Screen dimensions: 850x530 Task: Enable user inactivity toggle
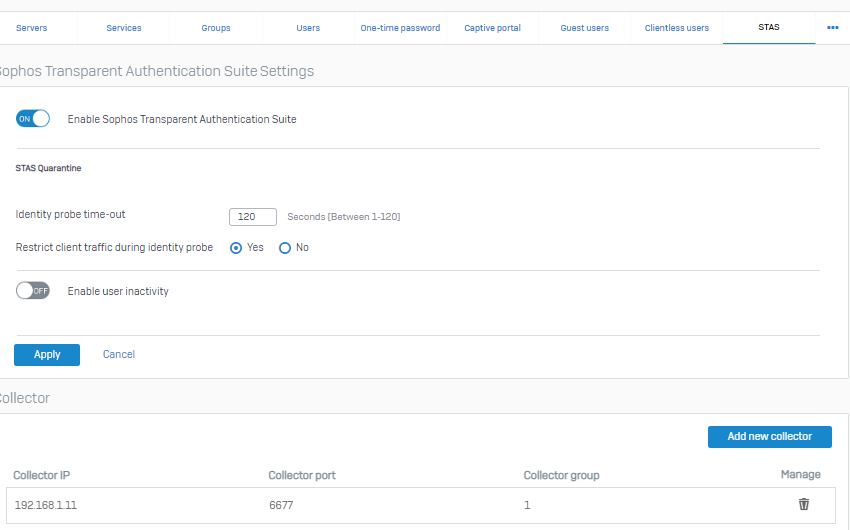(x=33, y=291)
